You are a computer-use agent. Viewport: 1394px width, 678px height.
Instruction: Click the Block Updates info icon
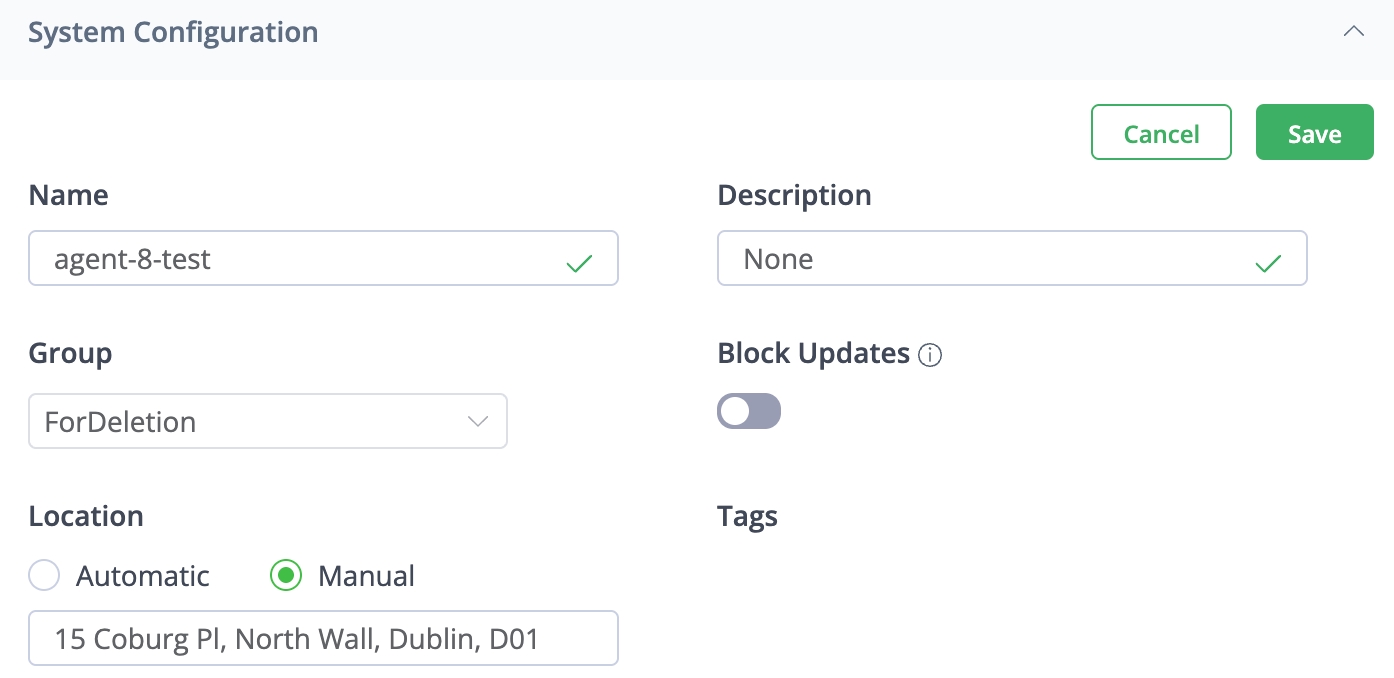coord(930,355)
